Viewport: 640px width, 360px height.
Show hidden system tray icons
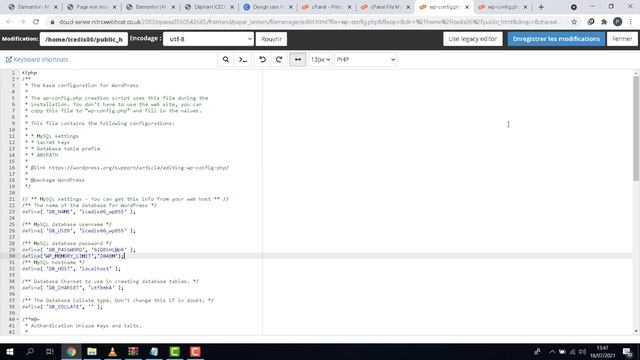click(x=552, y=351)
